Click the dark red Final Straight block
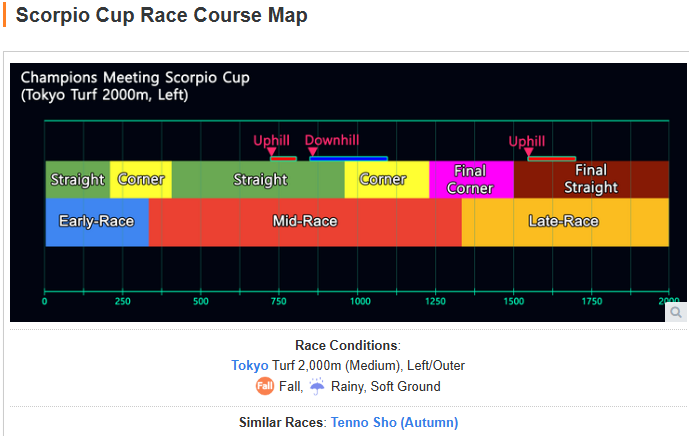689x436 pixels. 591,179
